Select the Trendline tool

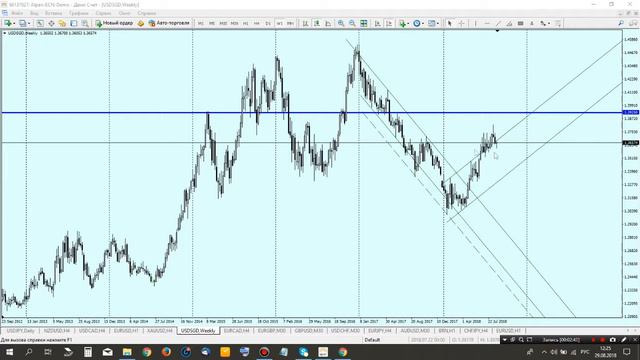pyautogui.click(x=498, y=23)
